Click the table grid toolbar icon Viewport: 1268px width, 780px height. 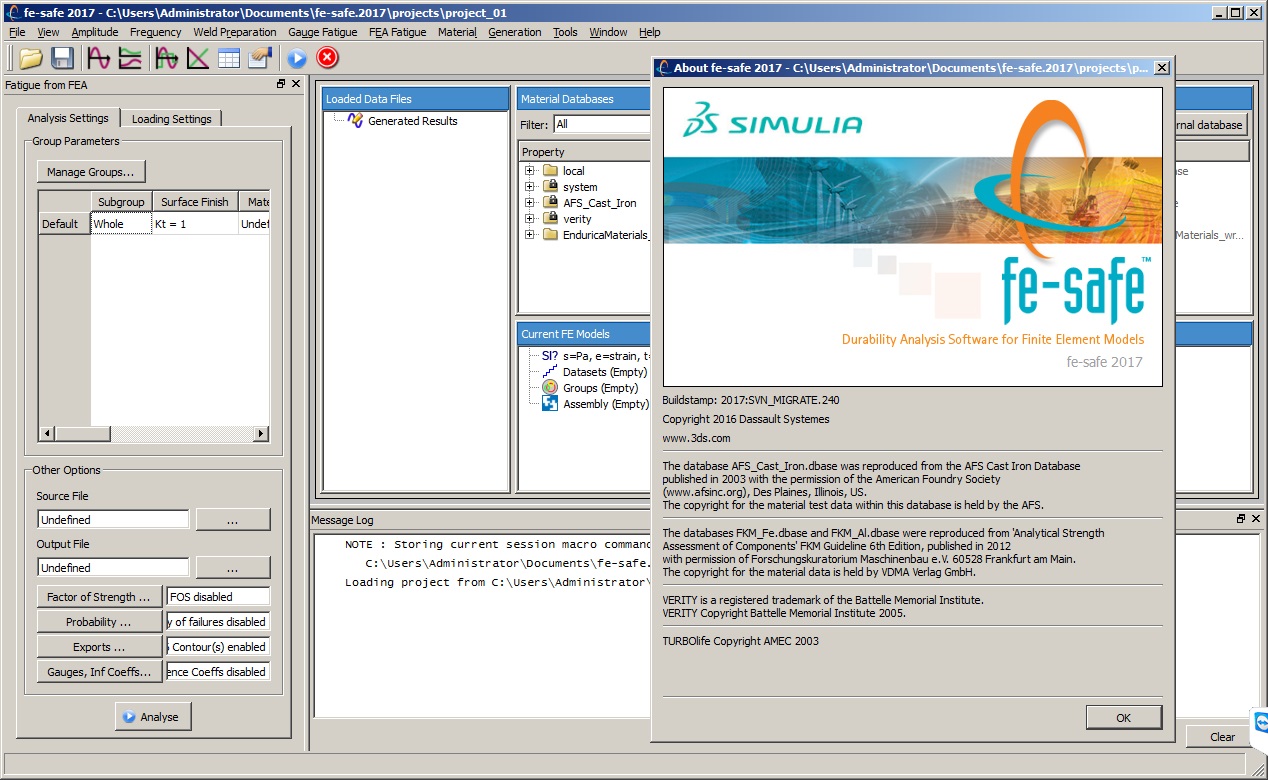click(x=229, y=58)
